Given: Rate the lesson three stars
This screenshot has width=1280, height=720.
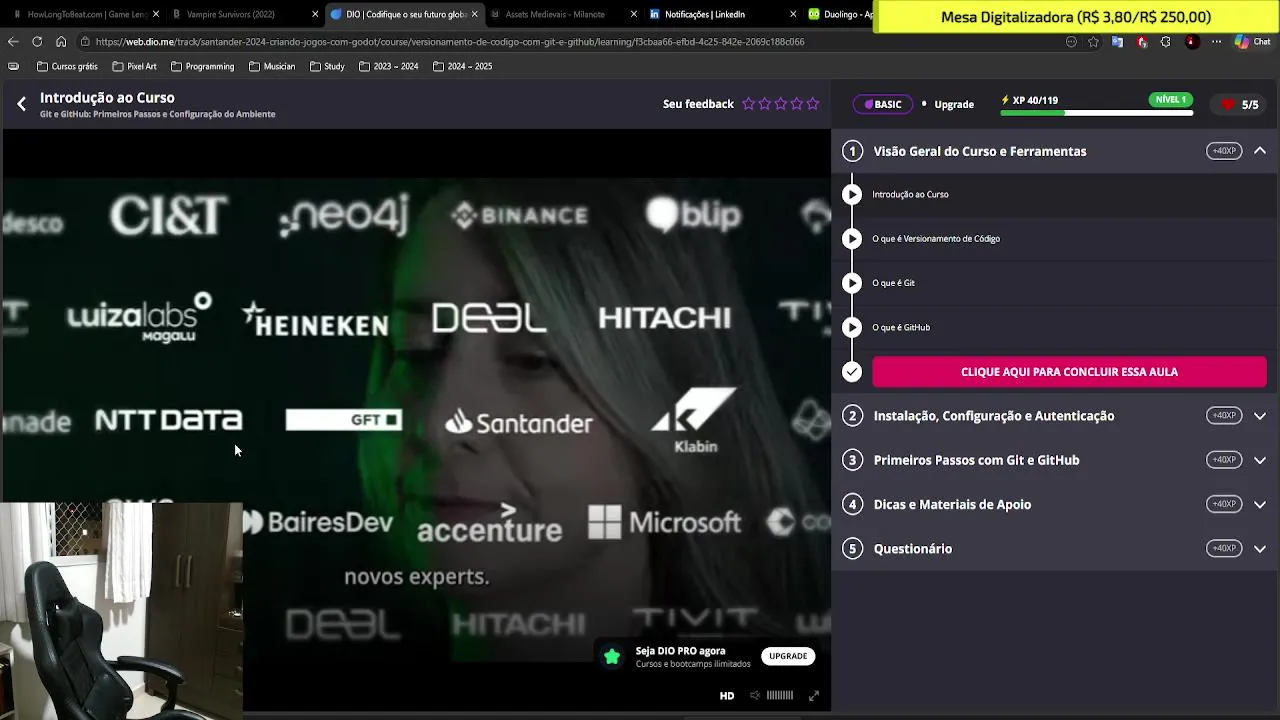Looking at the screenshot, I should [780, 104].
